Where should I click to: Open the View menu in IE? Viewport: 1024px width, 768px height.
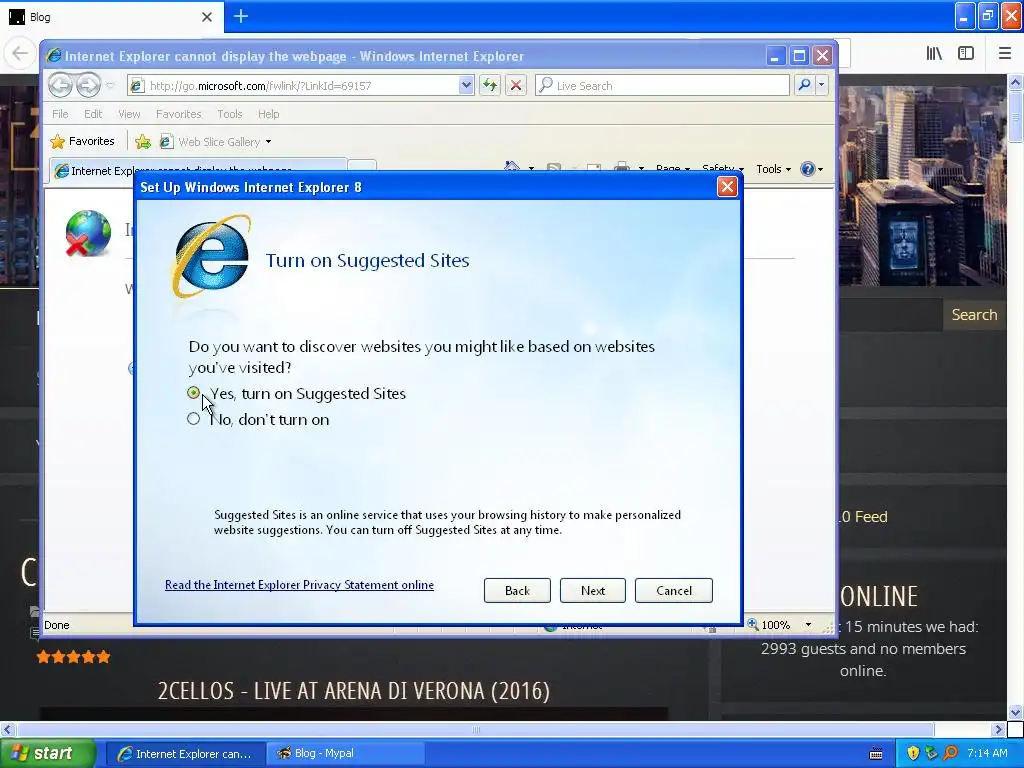[129, 114]
